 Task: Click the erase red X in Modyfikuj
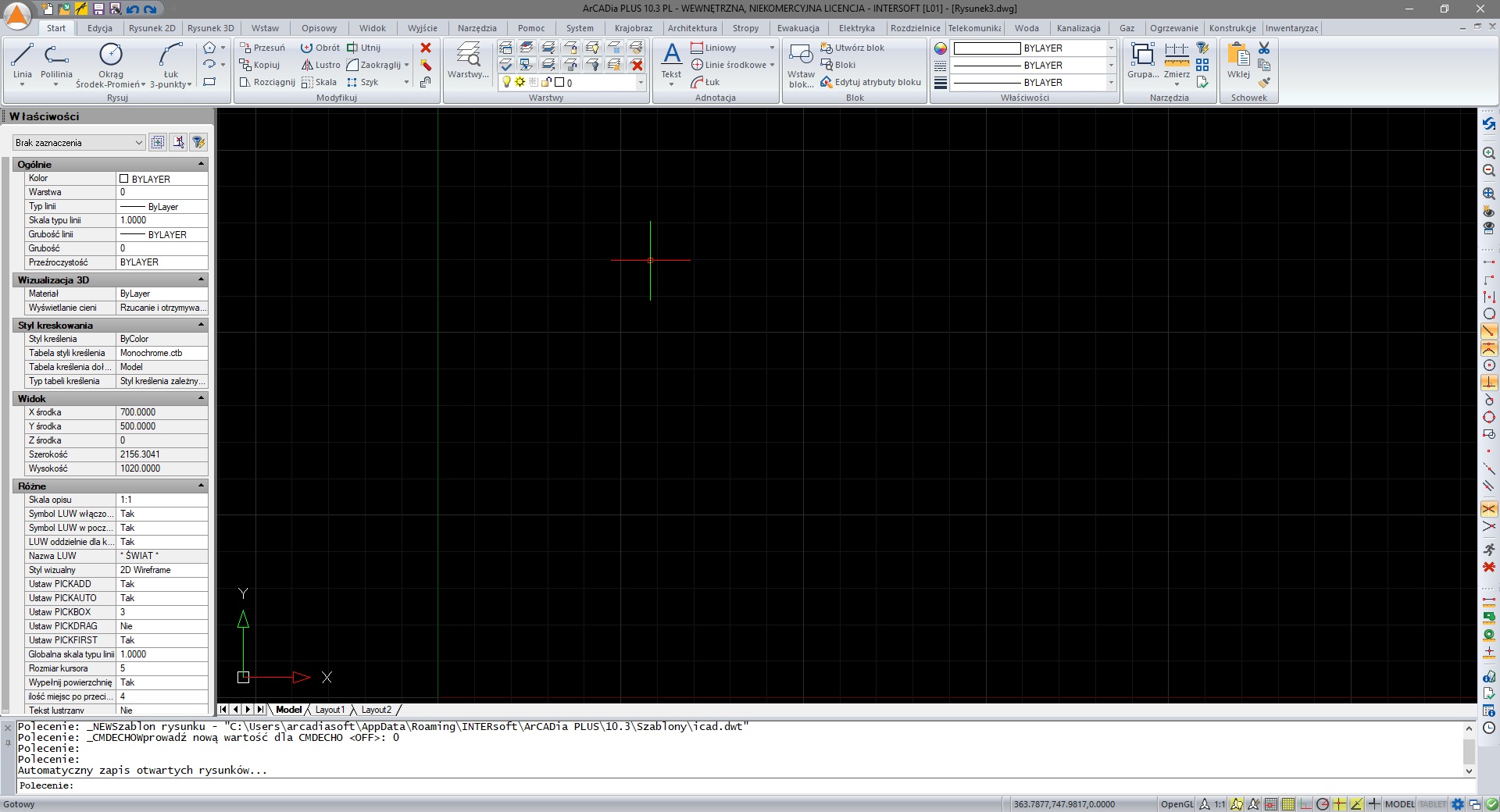click(x=426, y=48)
